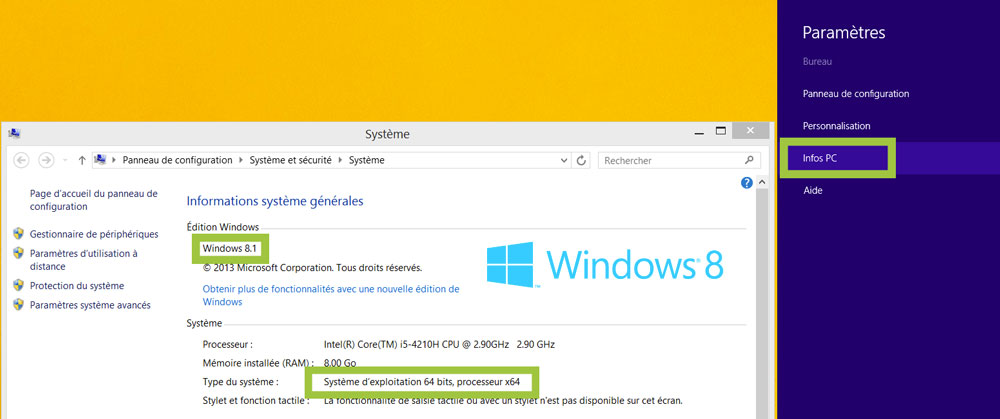Go up one level with the up arrow
1000x419 pixels.
click(x=81, y=160)
